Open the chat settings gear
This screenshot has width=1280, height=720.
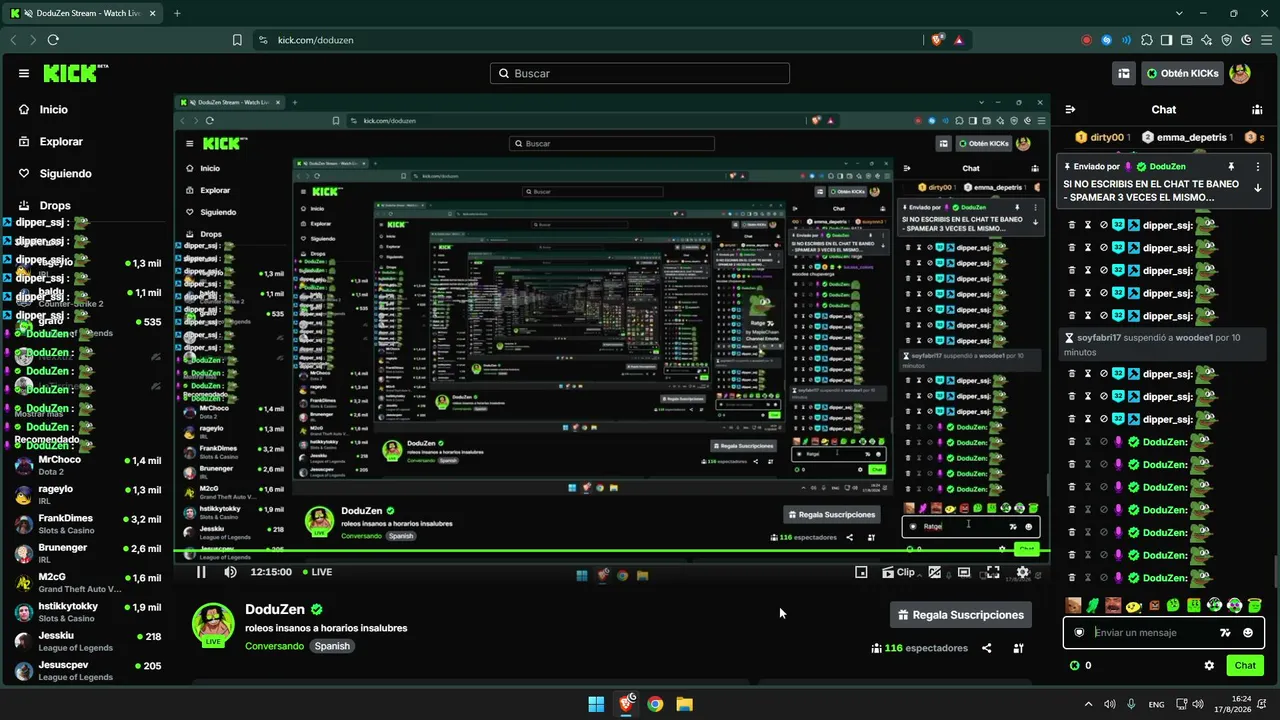[x=1209, y=665]
